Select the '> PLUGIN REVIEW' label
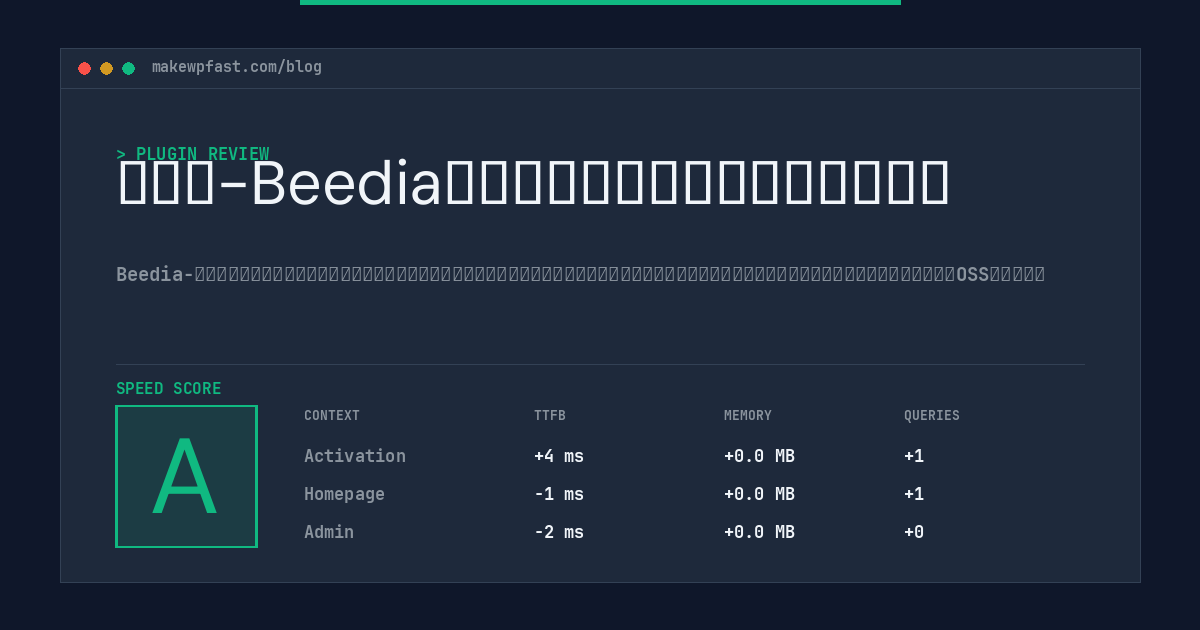The width and height of the screenshot is (1200, 630). point(193,154)
